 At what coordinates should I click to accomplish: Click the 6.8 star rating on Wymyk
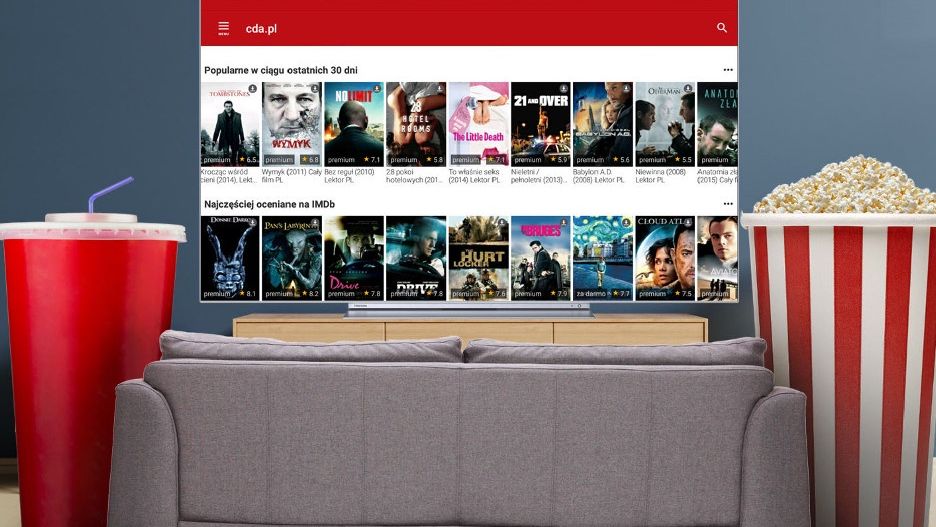point(310,160)
